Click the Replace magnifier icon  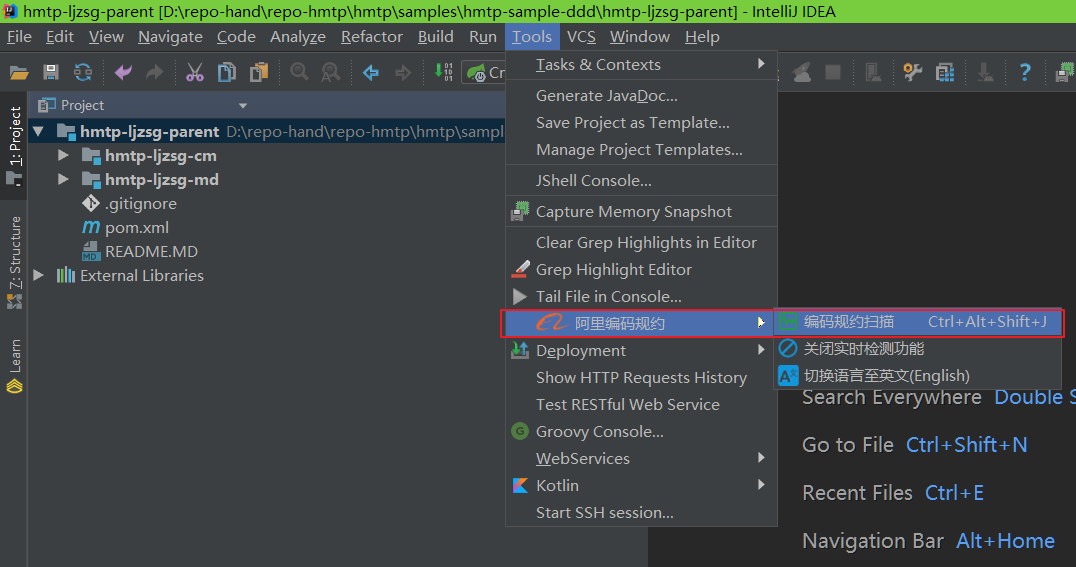331,72
